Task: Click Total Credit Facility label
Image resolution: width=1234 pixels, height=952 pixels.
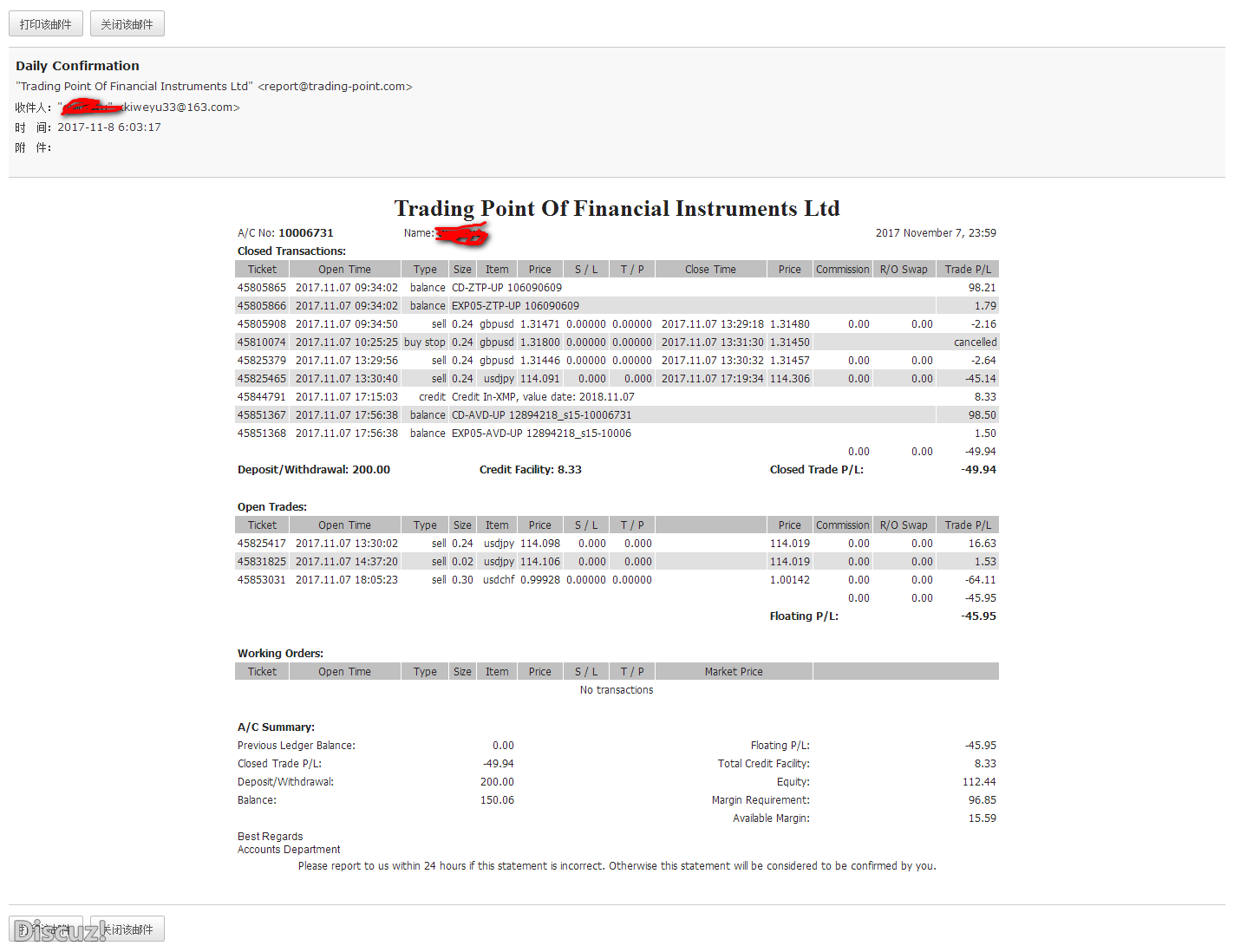Action: pyautogui.click(x=764, y=764)
